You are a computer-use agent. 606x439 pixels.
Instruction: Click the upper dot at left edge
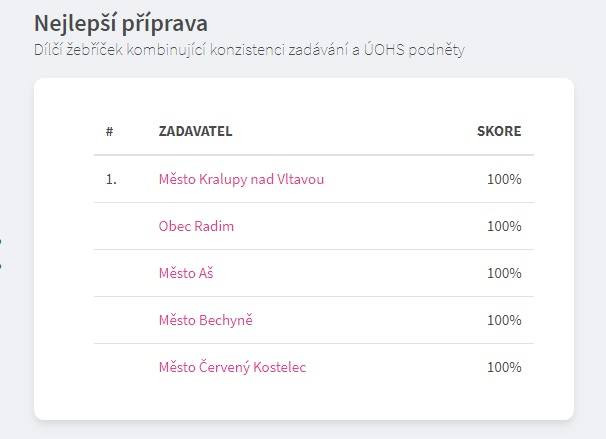click(x=1, y=242)
